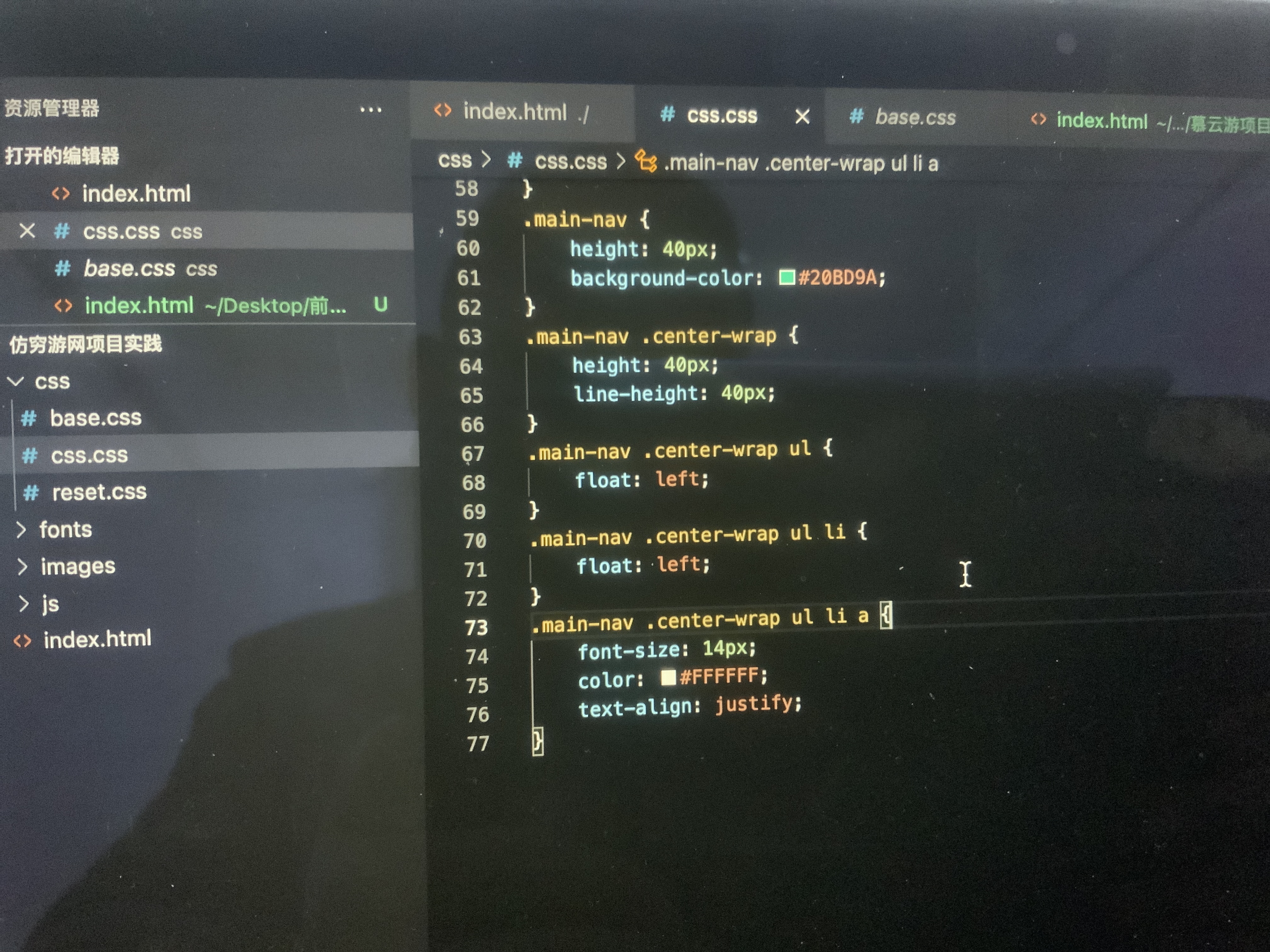The height and width of the screenshot is (952, 1270).
Task: Click the HTML file icon of root index.html
Action: (x=22, y=641)
